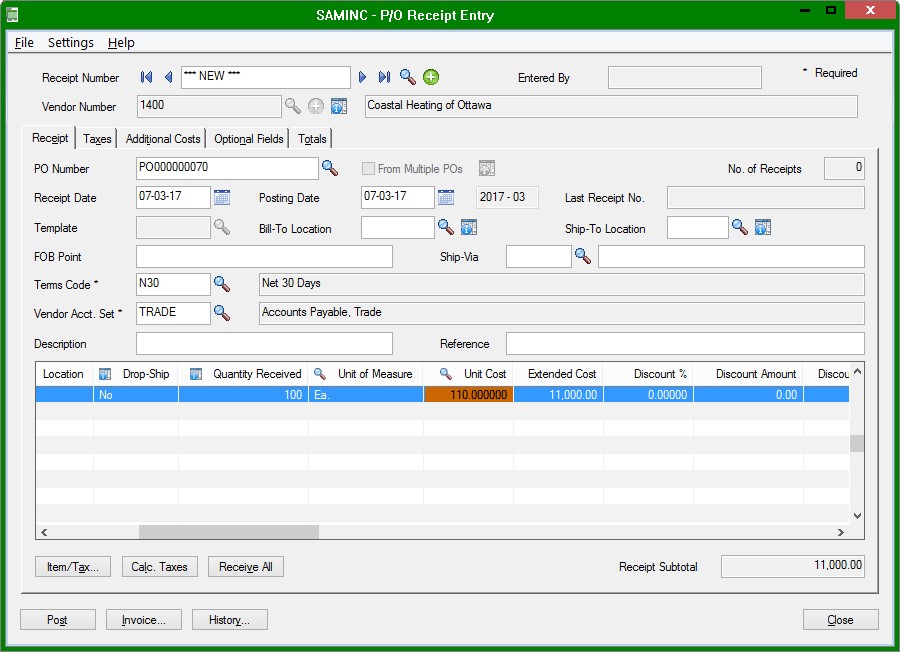This screenshot has height=652, width=900.
Task: Click the horizontal grid scrollbar thumb
Action: click(228, 532)
